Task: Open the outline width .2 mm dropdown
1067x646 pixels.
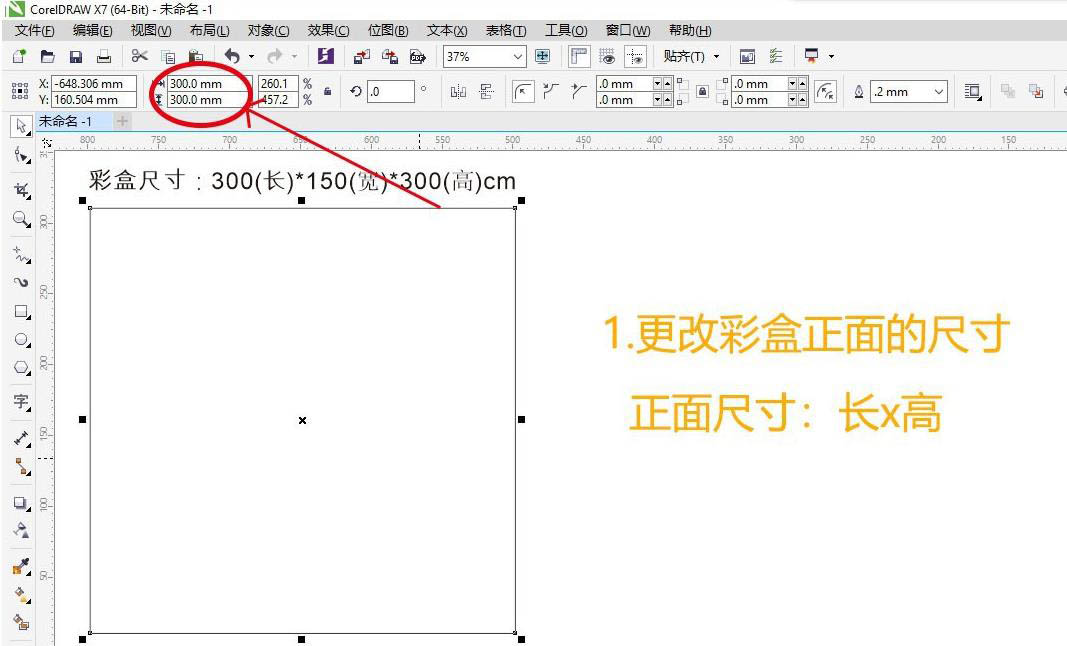Action: 938,91
